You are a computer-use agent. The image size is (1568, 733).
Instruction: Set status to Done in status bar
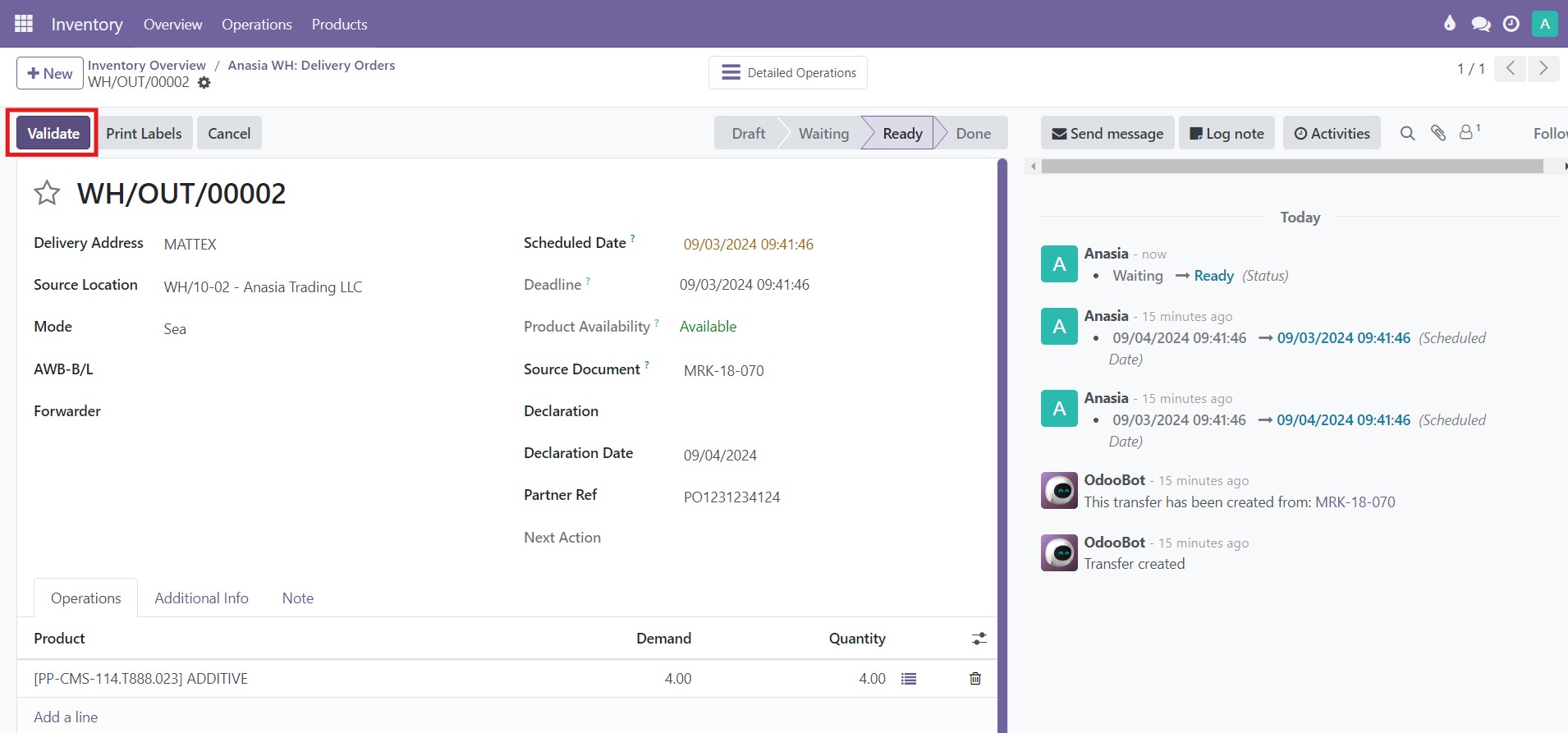973,133
